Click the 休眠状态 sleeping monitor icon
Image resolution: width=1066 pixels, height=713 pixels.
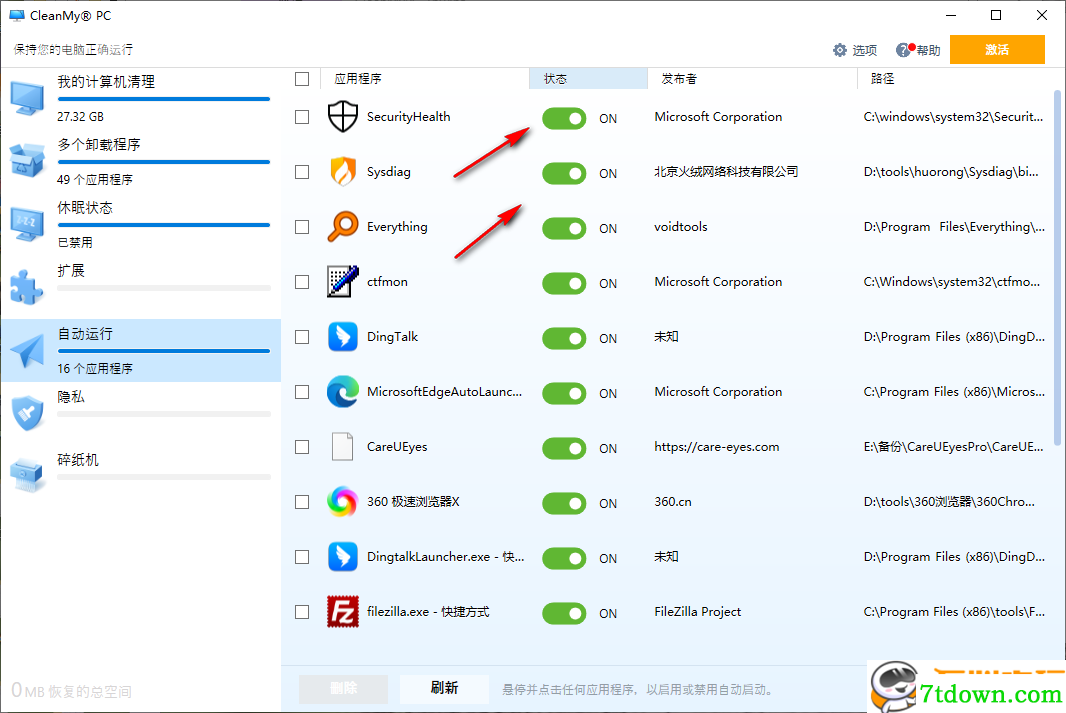tap(28, 224)
